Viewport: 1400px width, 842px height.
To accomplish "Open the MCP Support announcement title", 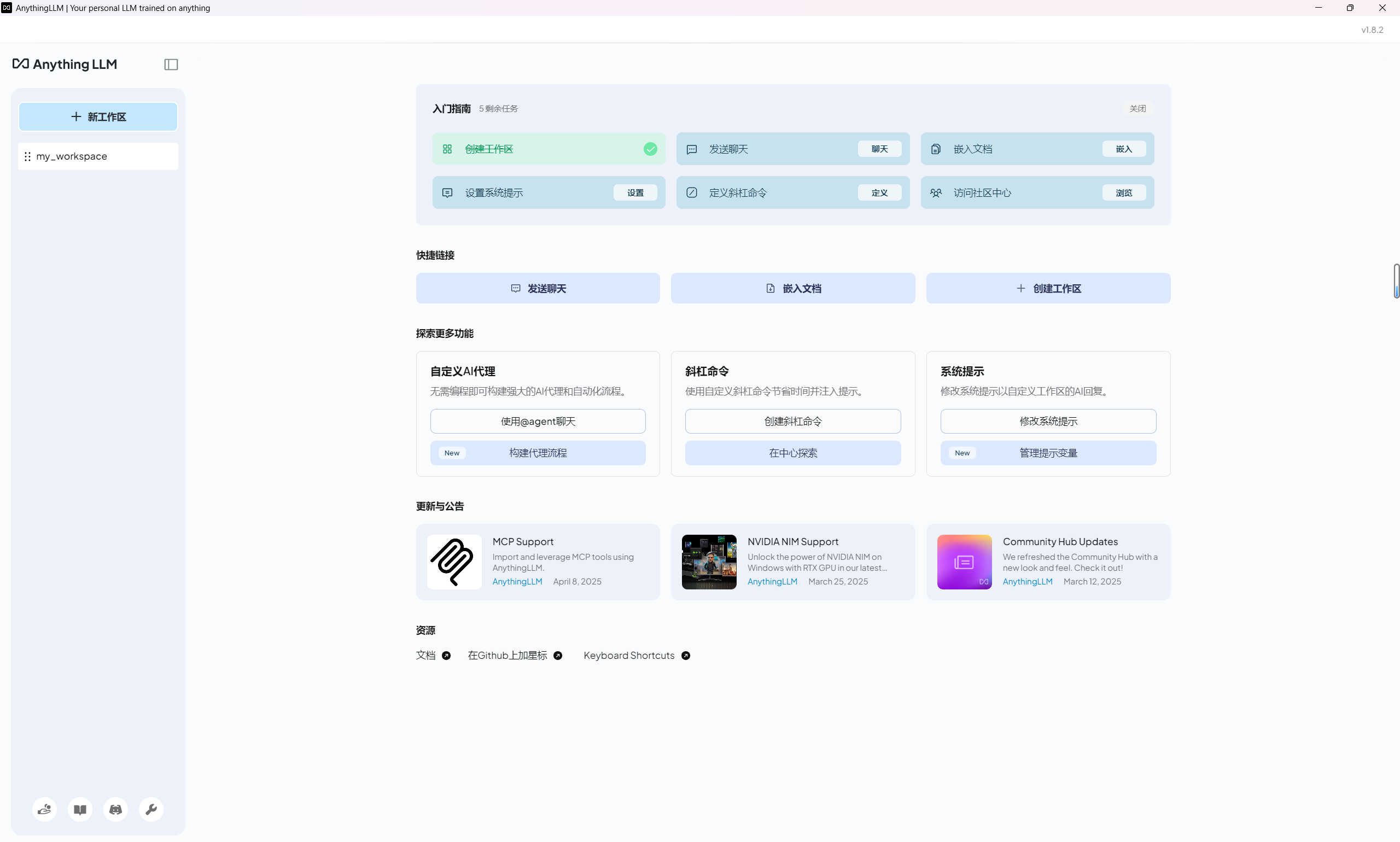I will click(523, 542).
